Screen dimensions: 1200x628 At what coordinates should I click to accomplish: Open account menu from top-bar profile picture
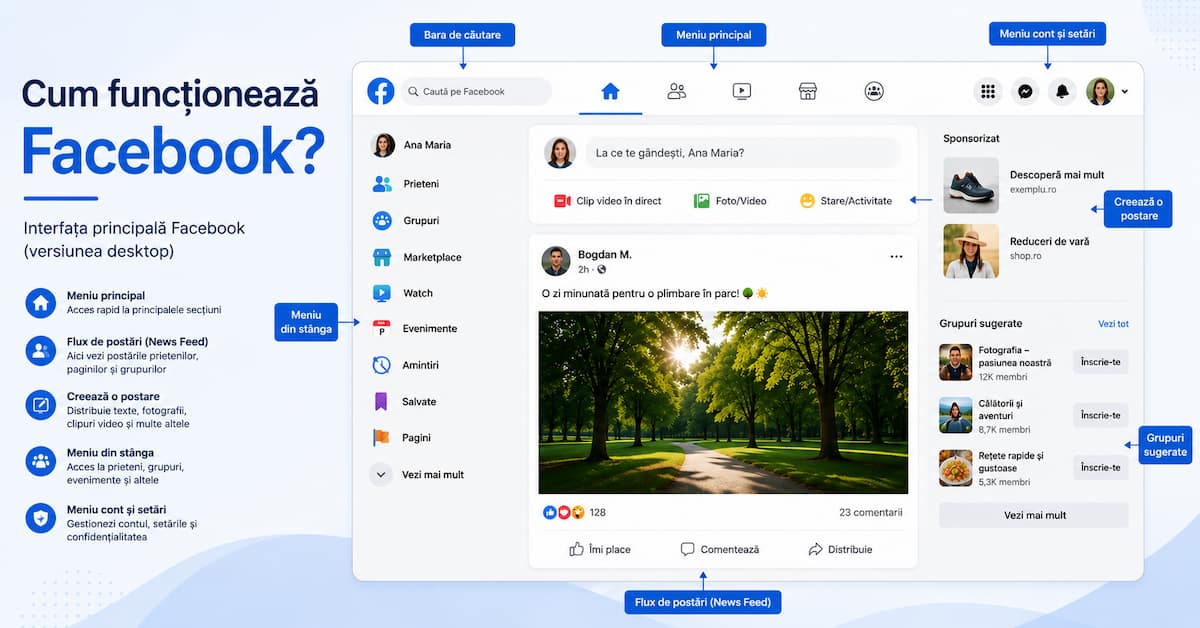(1100, 91)
